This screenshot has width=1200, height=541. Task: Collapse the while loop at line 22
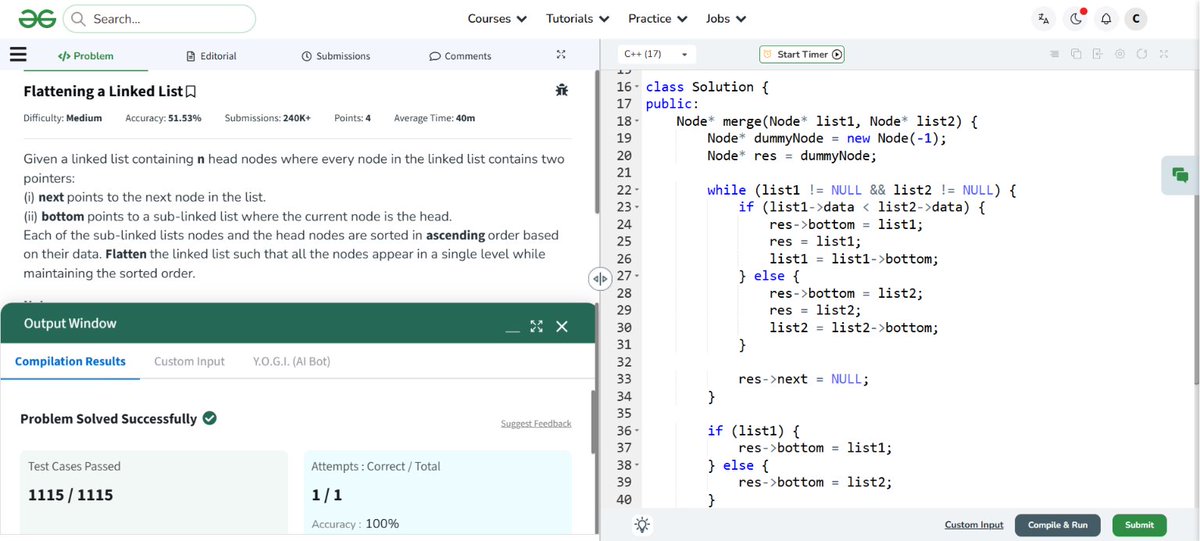point(637,190)
